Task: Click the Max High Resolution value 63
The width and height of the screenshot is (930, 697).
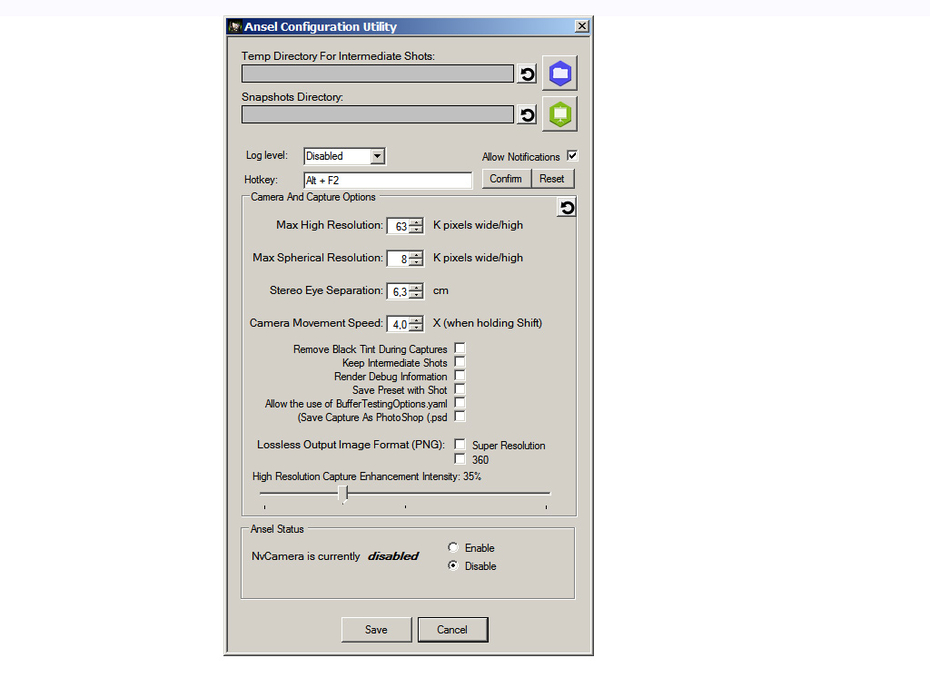Action: click(401, 227)
